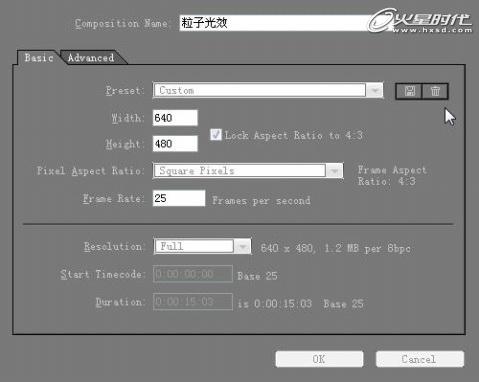Click the 'Frames per second' text
Viewport: 479px width, 382px height.
pos(261,201)
